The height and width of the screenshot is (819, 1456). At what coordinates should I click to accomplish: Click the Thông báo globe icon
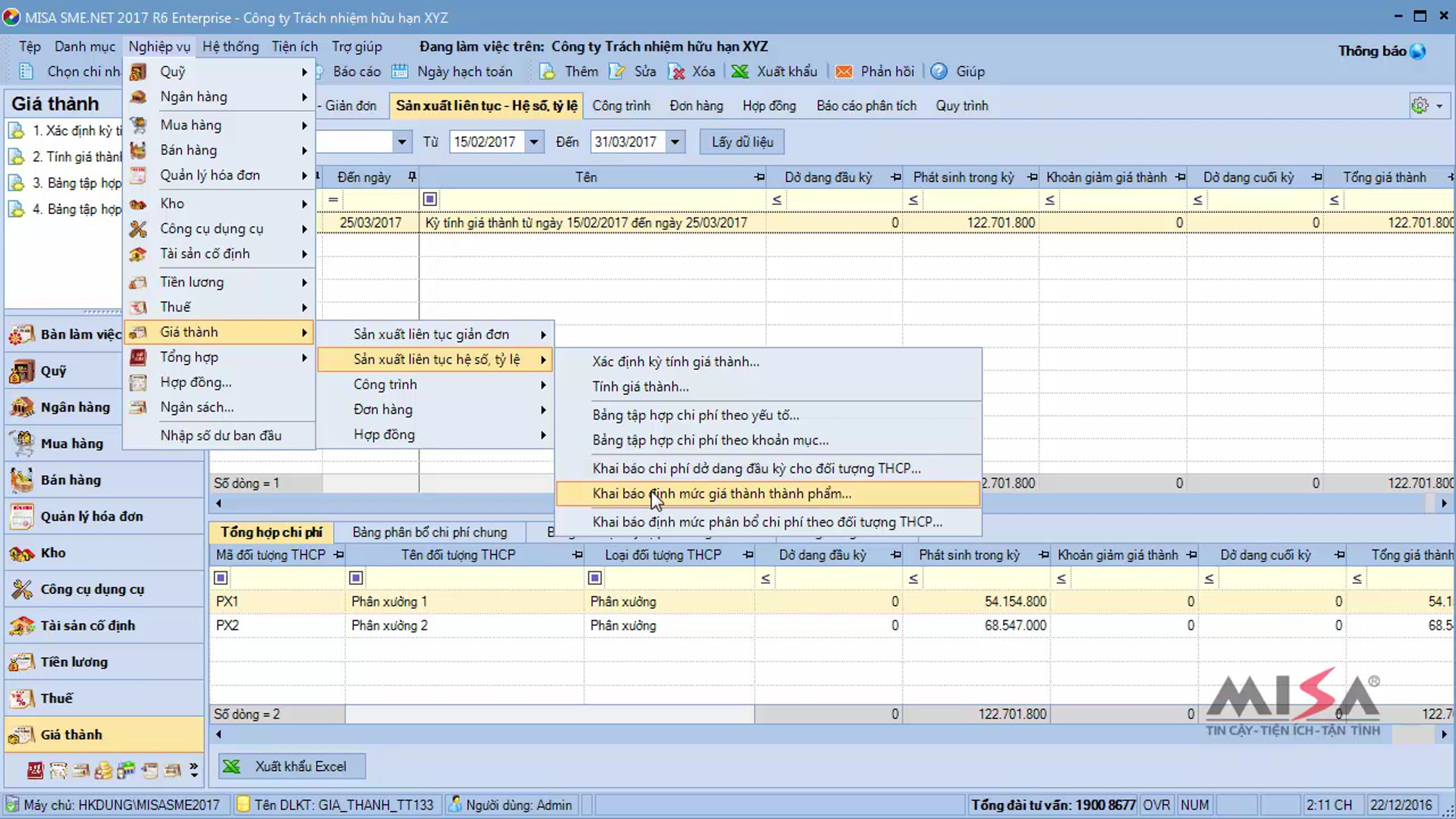coord(1418,52)
